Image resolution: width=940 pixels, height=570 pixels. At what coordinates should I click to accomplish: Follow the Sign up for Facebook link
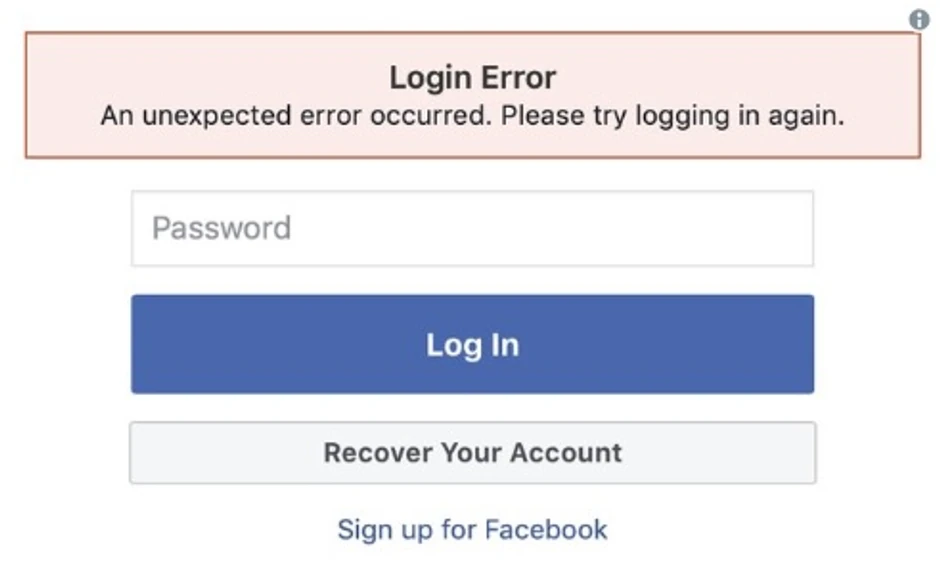point(472,529)
